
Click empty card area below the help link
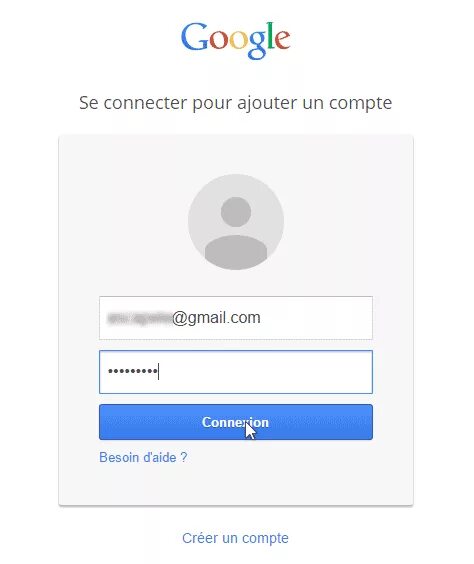click(x=236, y=486)
